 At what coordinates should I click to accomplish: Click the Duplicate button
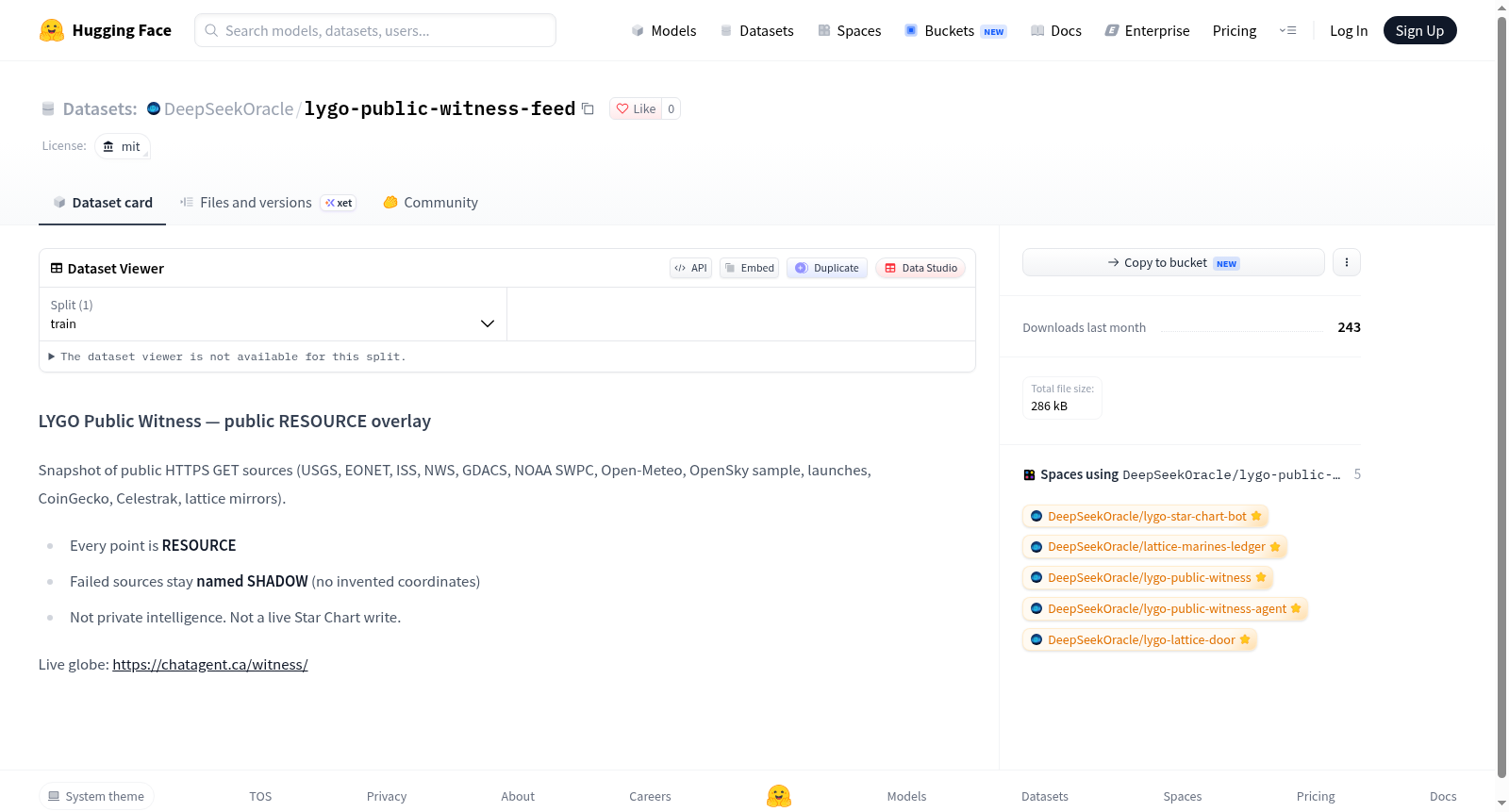tap(827, 268)
